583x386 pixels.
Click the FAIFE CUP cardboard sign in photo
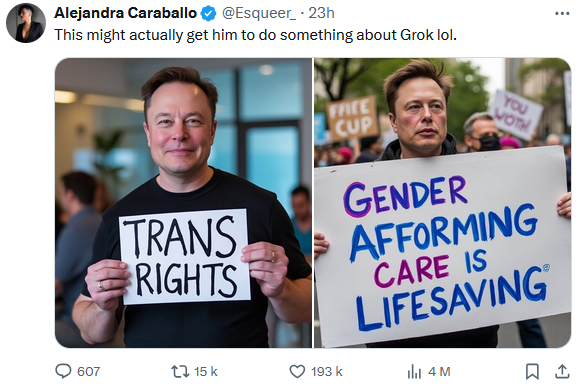pos(353,118)
